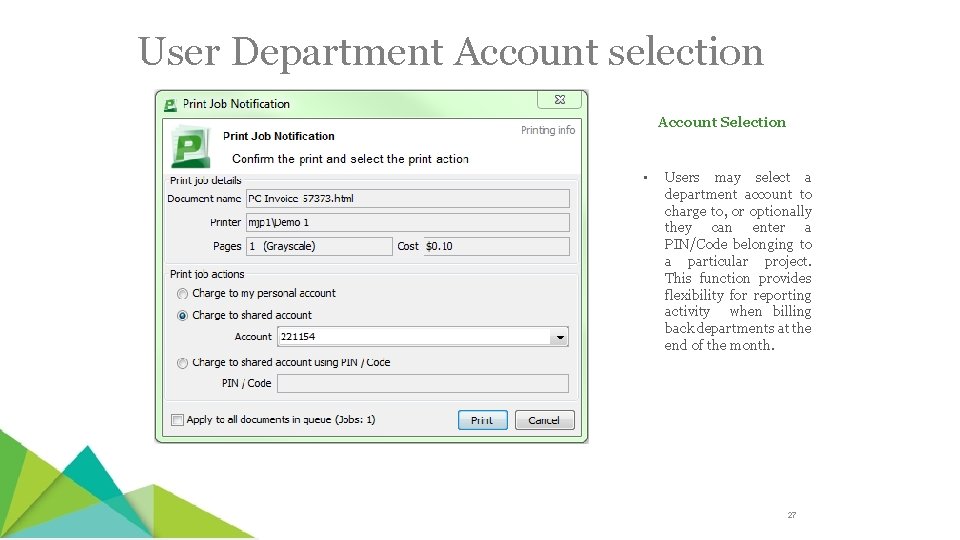Click the Print job details group label

tap(206, 181)
